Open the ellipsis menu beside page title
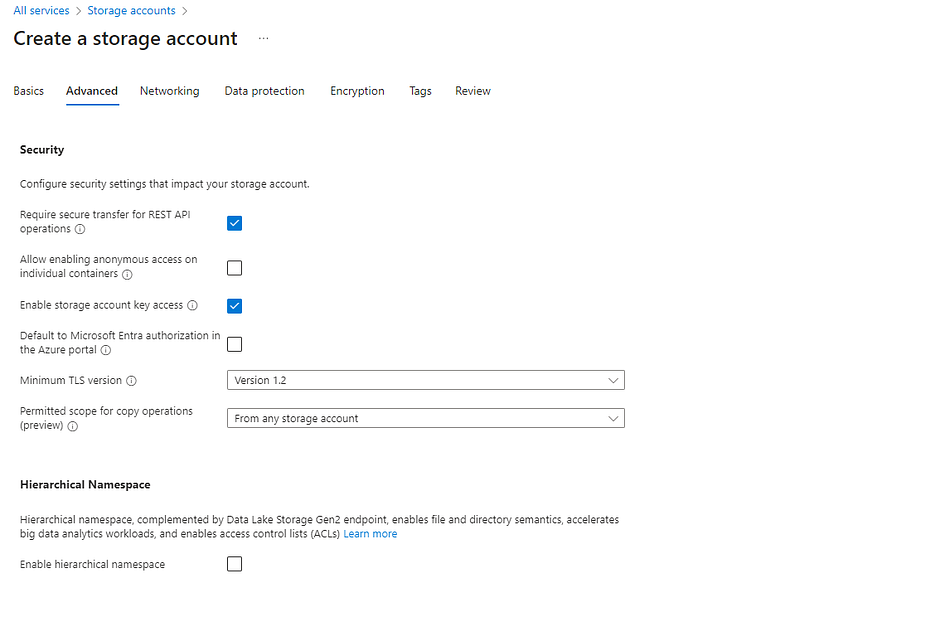The image size is (945, 623). tap(263, 39)
